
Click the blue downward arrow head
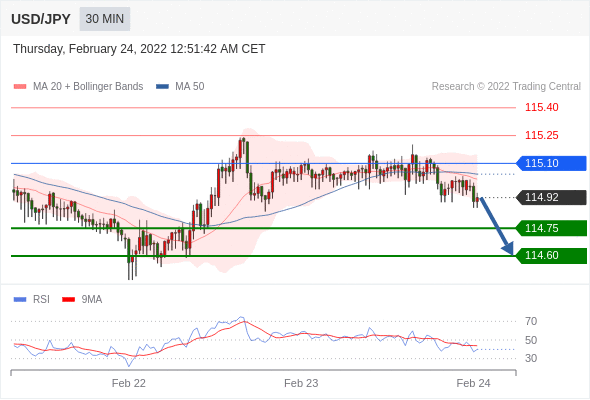pos(508,248)
